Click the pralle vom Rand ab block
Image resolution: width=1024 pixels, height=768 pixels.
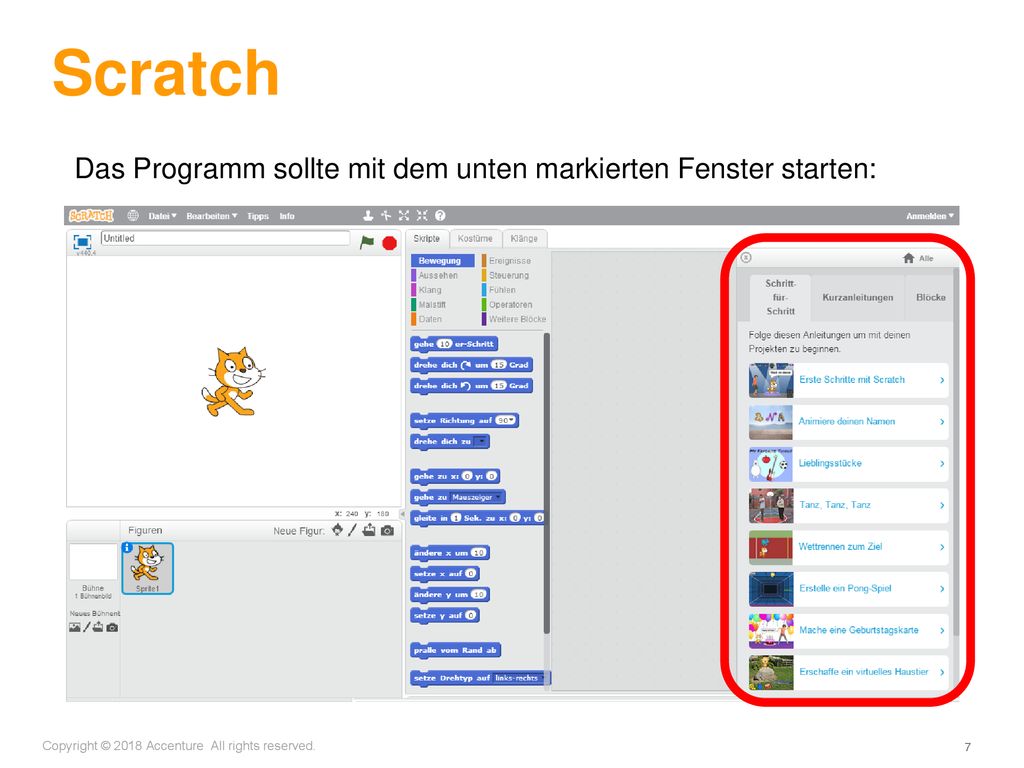pos(456,650)
